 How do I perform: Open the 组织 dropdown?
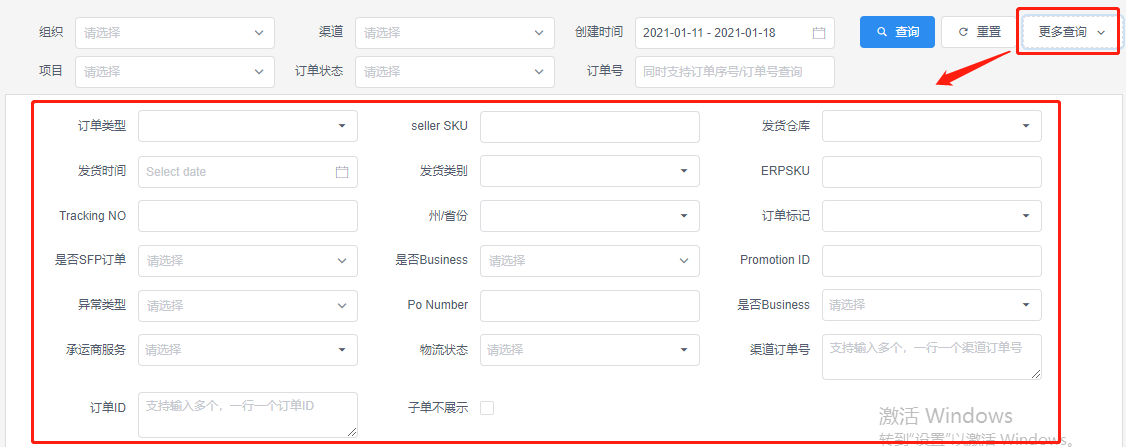click(x=175, y=32)
